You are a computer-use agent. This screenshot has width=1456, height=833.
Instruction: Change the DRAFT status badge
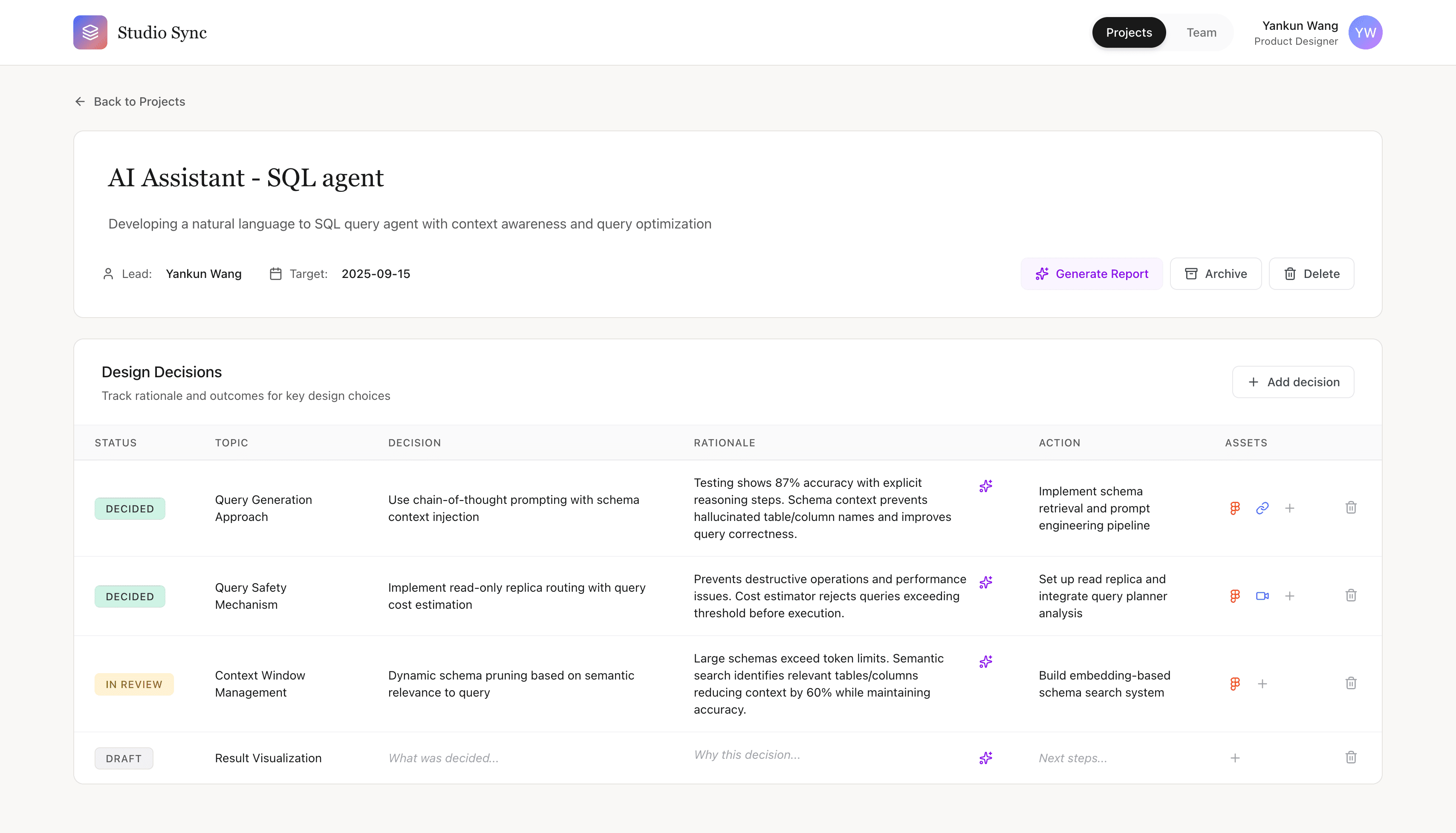coord(124,758)
